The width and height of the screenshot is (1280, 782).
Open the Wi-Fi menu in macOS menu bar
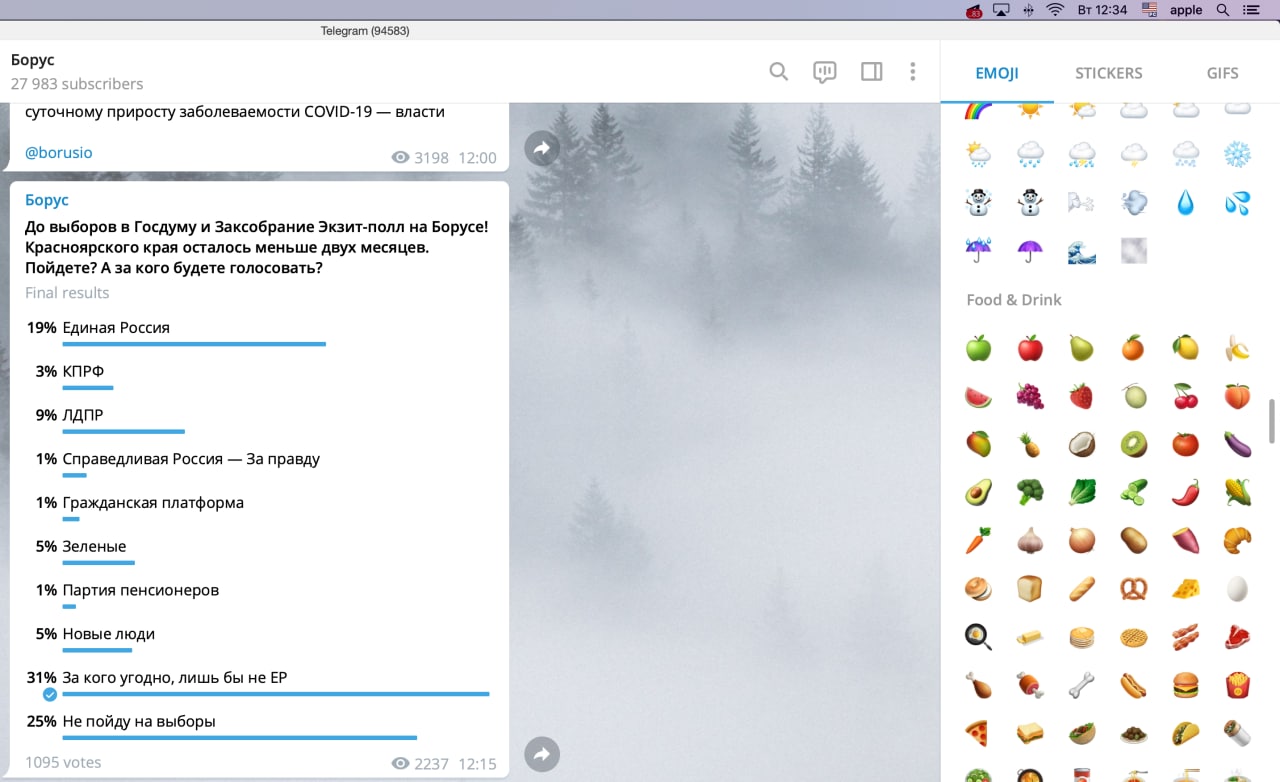click(x=1055, y=10)
